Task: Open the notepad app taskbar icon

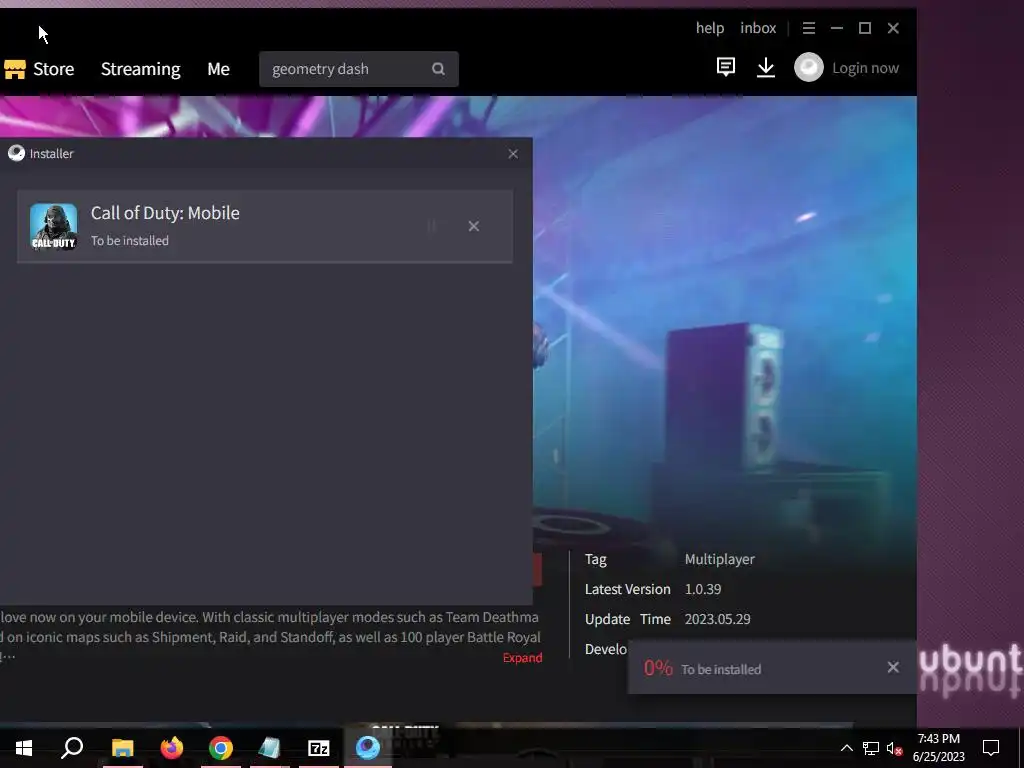Action: click(269, 748)
